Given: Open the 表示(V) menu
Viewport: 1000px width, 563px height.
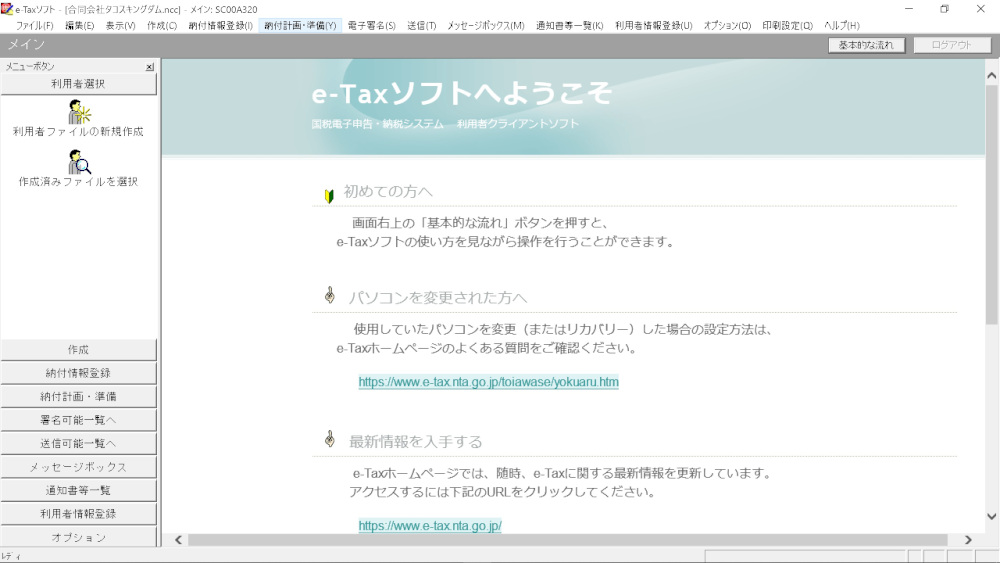Looking at the screenshot, I should 121,26.
